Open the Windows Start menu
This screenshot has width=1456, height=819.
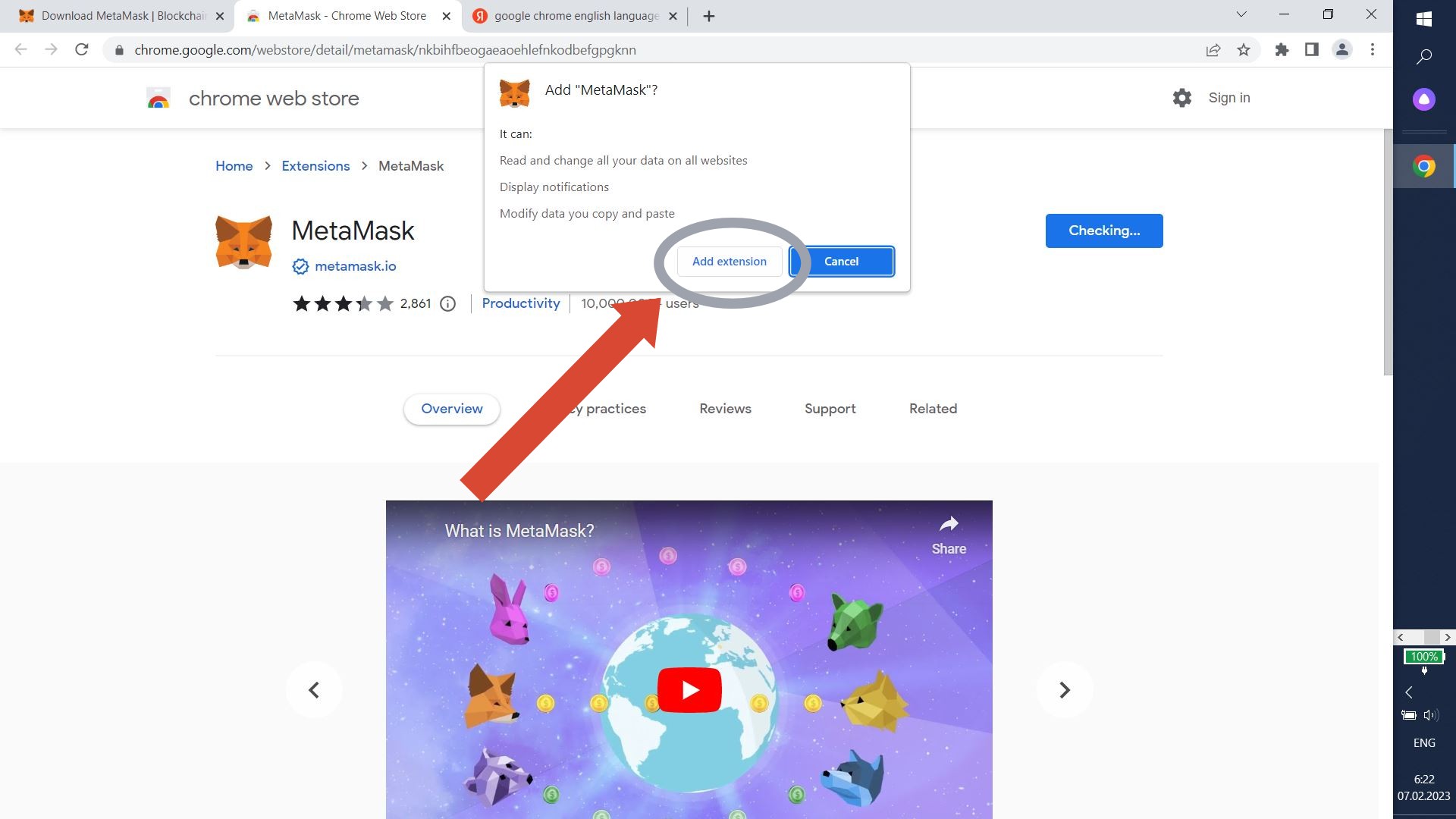[1423, 19]
